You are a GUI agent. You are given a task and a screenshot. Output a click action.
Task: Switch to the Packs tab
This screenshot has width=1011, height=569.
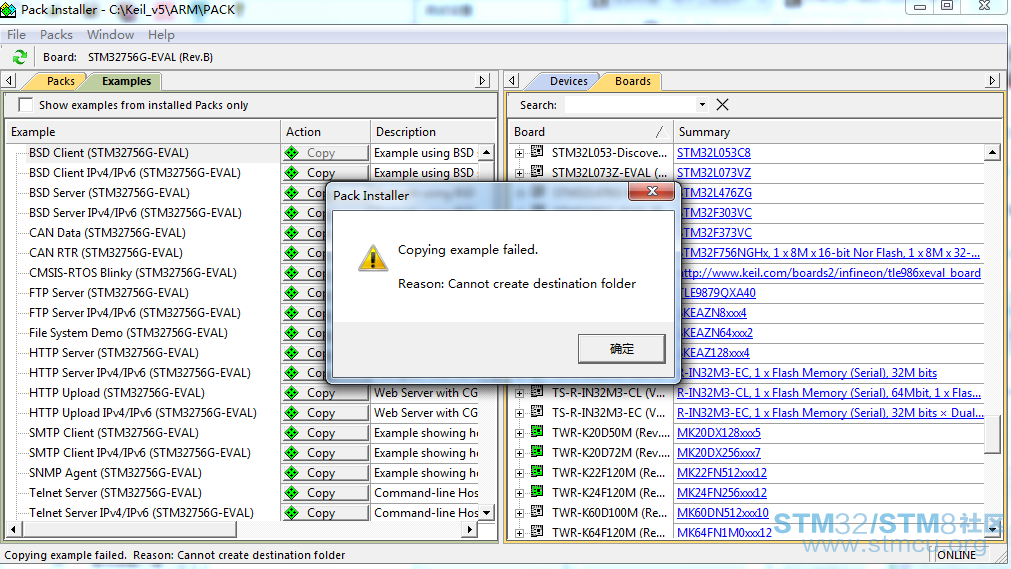pos(61,81)
